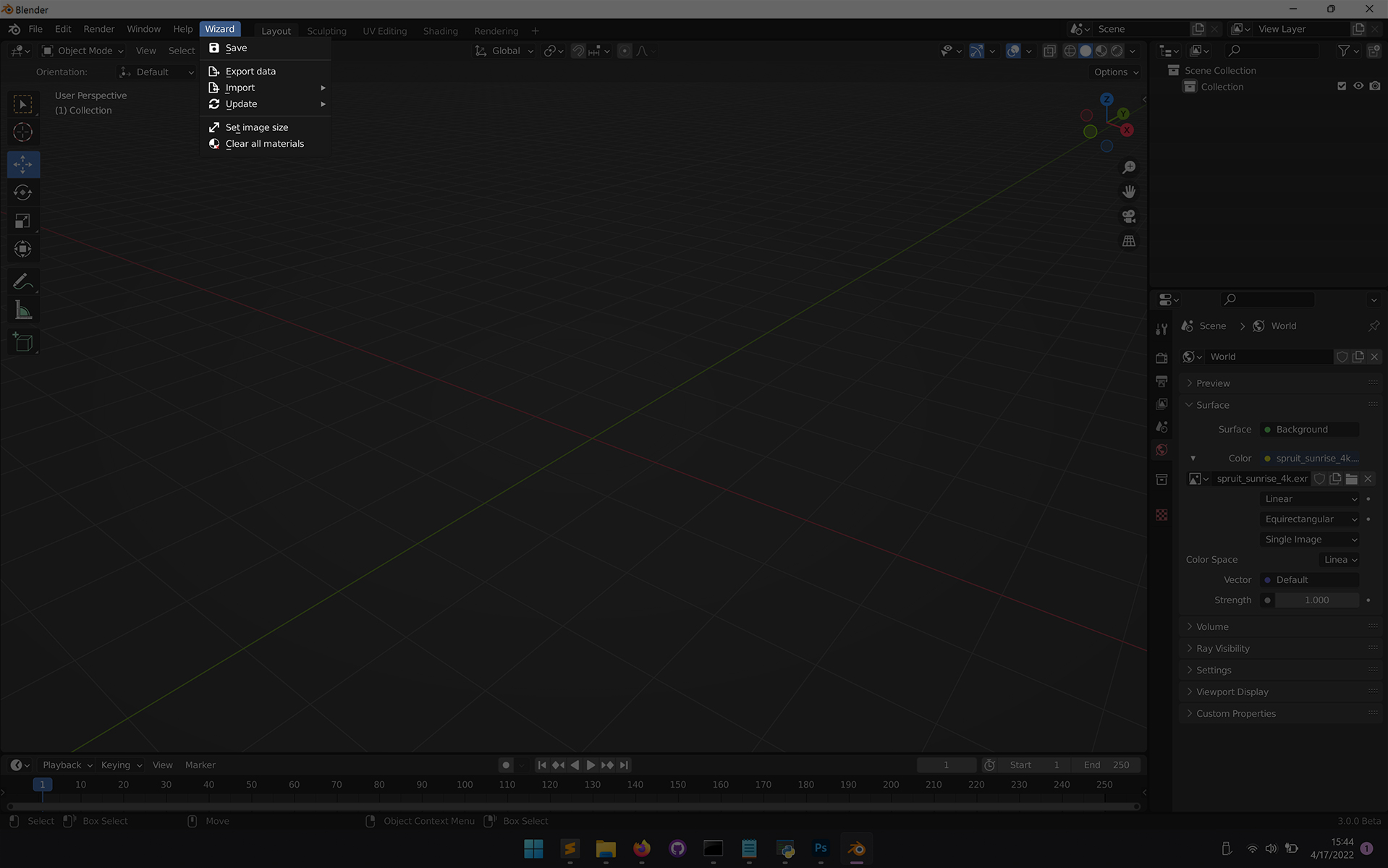Screen dimensions: 1388x868
Task: Open Blender from the Windows taskbar
Action: pos(857,849)
